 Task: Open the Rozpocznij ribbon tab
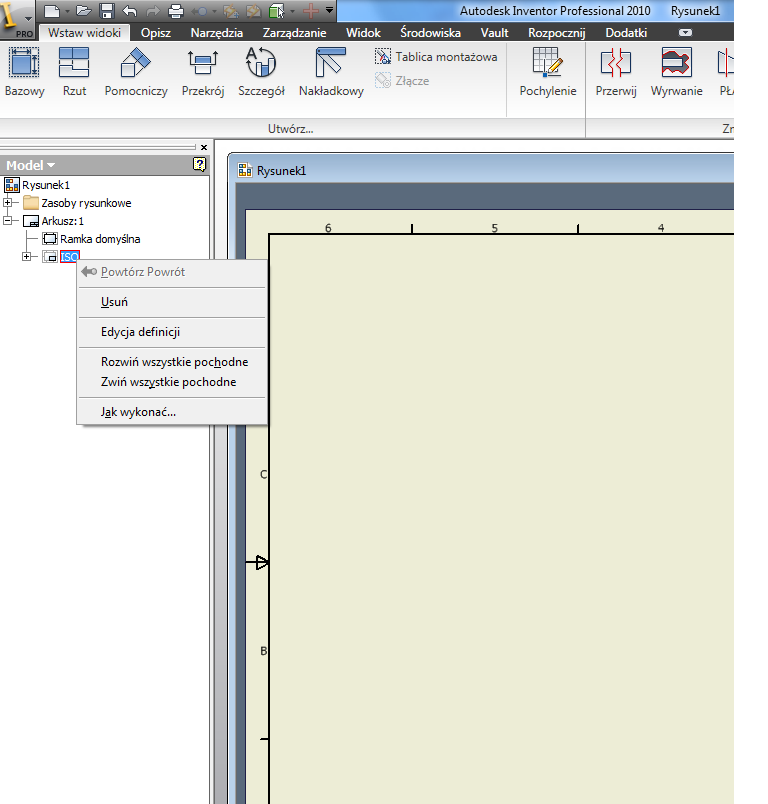point(556,33)
